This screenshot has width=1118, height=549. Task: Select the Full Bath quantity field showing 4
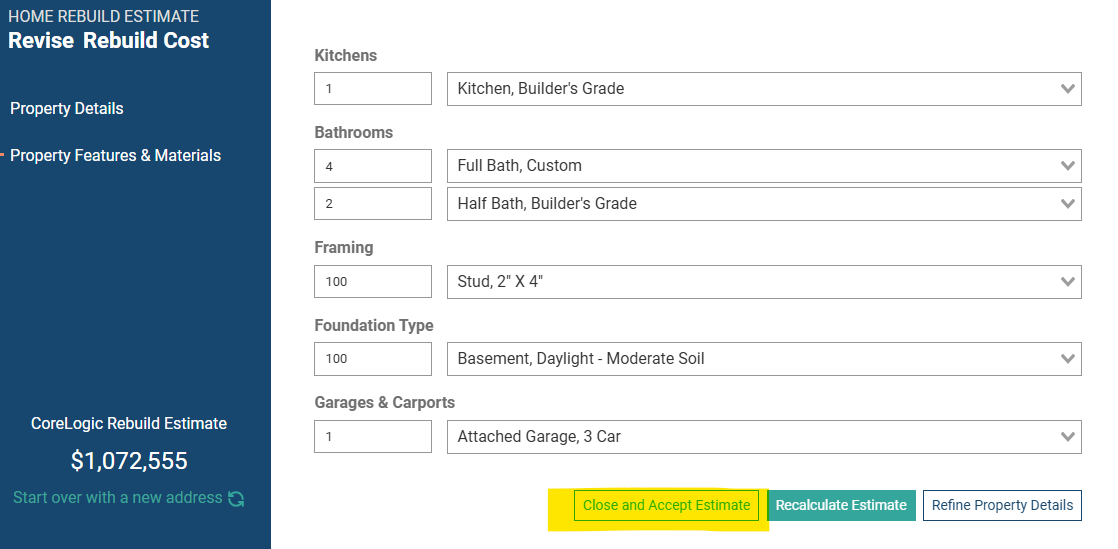coord(373,166)
